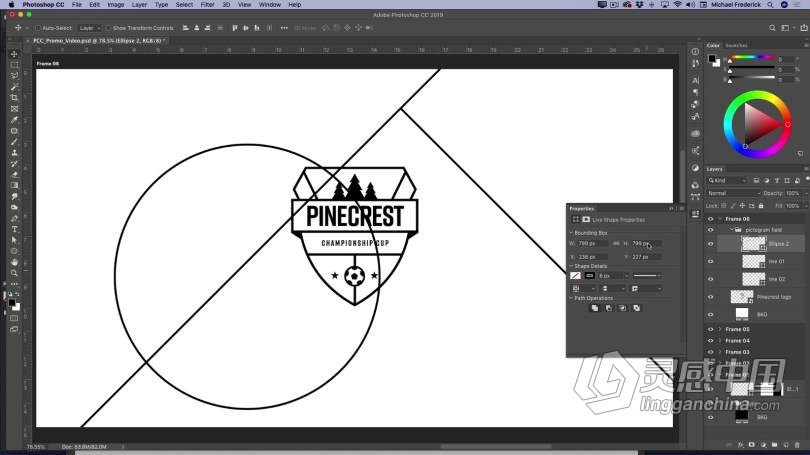The width and height of the screenshot is (810, 455).
Task: Enable the Auto-Select checkbox
Action: coord(37,28)
